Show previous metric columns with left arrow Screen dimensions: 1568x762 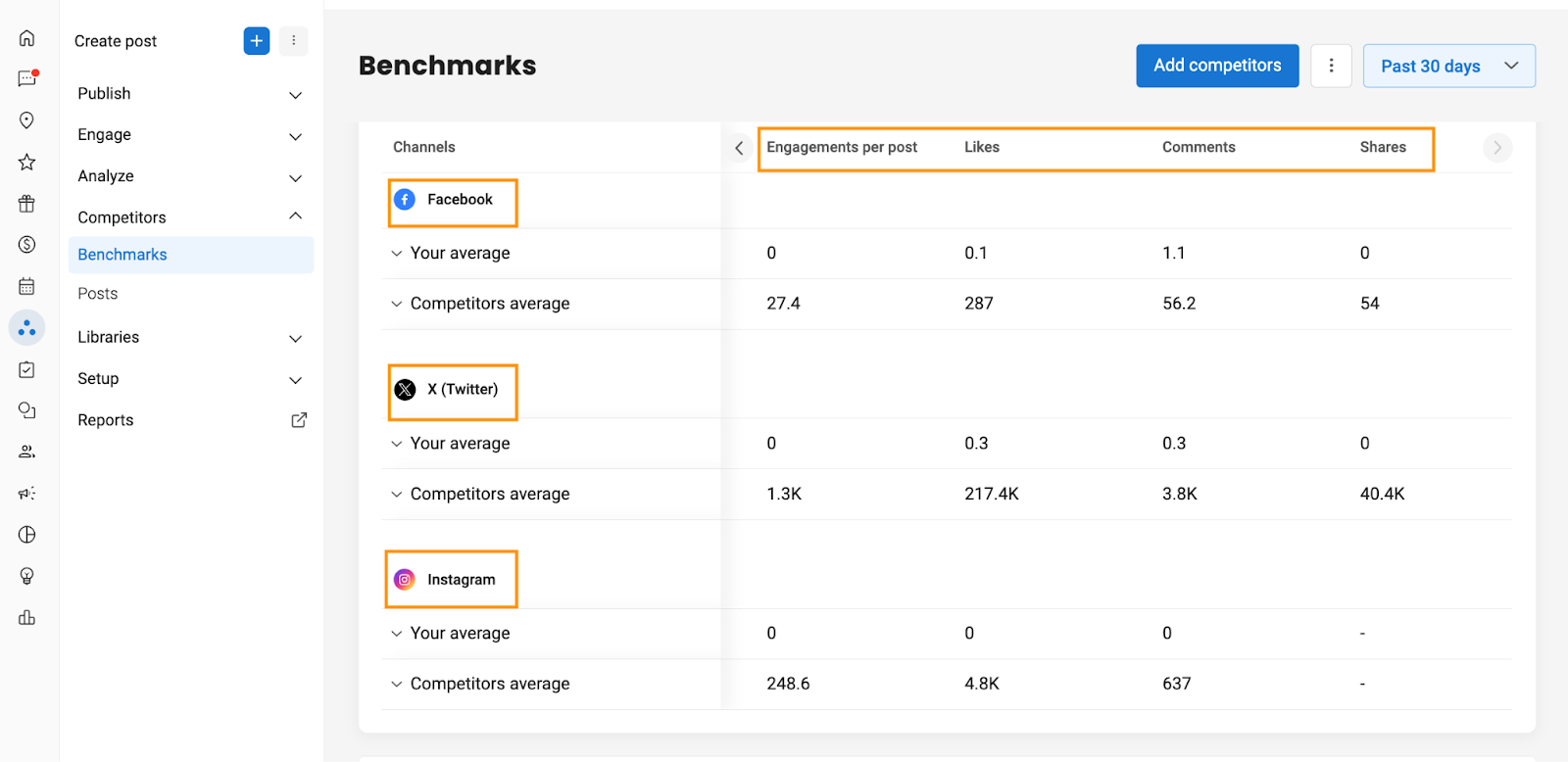click(739, 148)
